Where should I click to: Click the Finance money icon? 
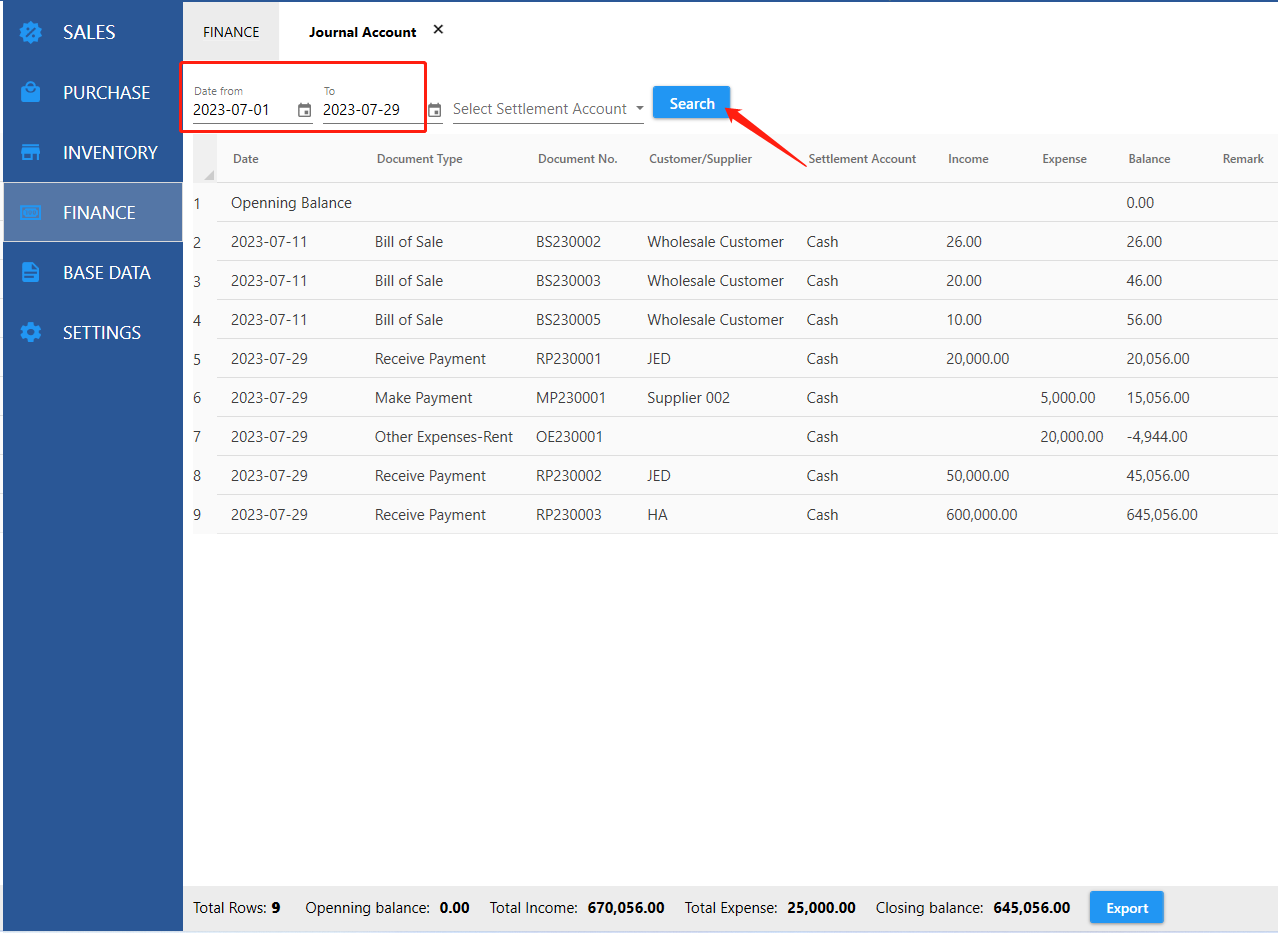click(x=31, y=212)
